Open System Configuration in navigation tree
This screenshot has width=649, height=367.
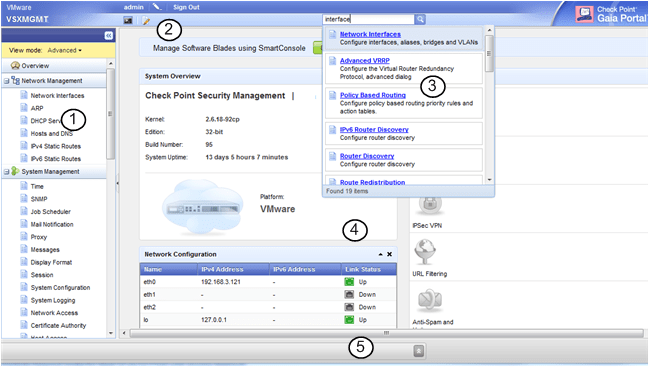pyautogui.click(x=60, y=288)
